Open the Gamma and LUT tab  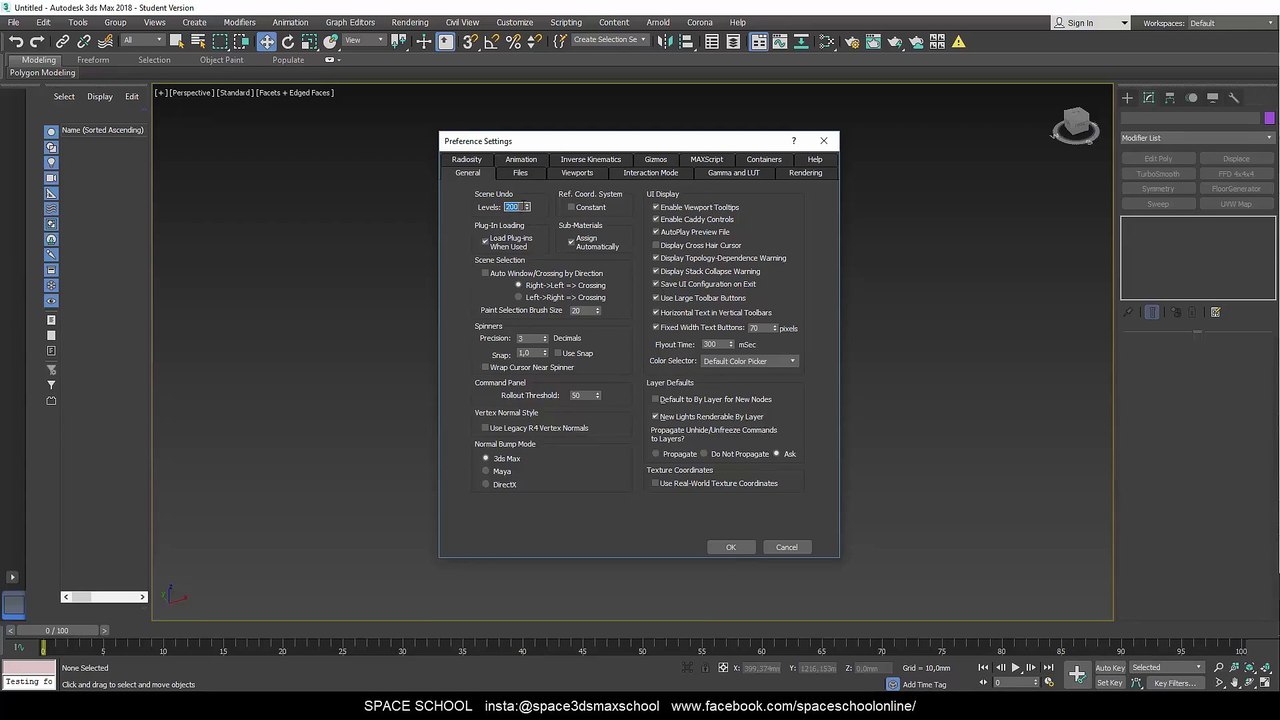(x=734, y=173)
